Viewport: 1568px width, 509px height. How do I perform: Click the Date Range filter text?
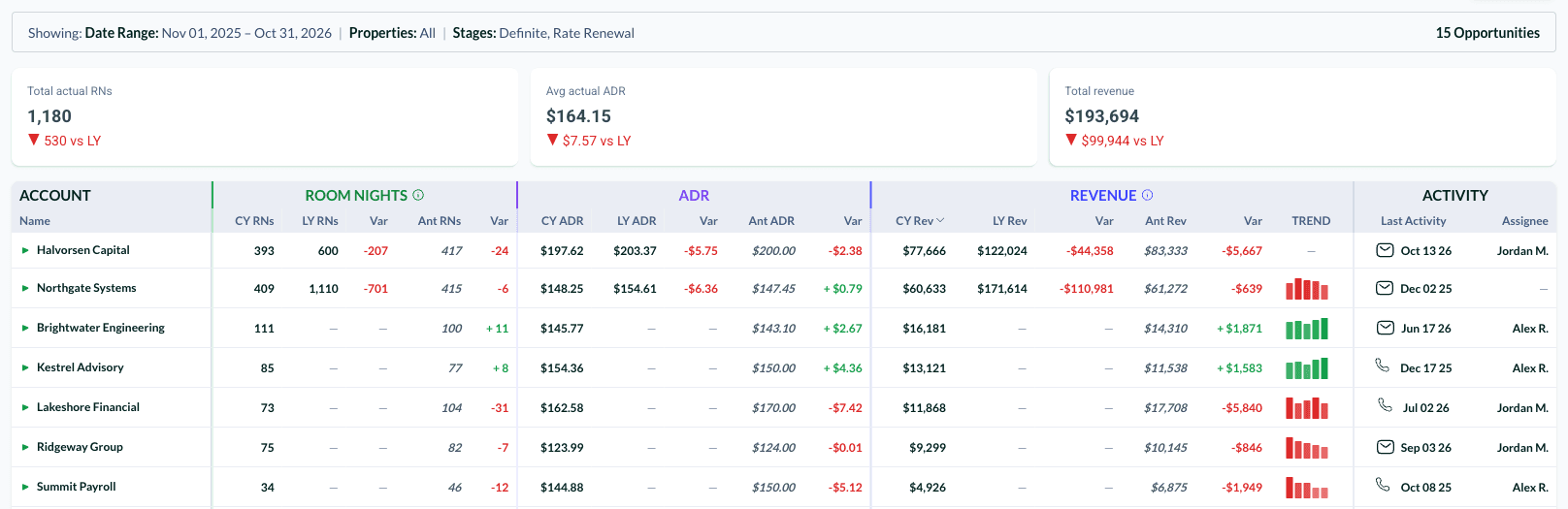(208, 33)
